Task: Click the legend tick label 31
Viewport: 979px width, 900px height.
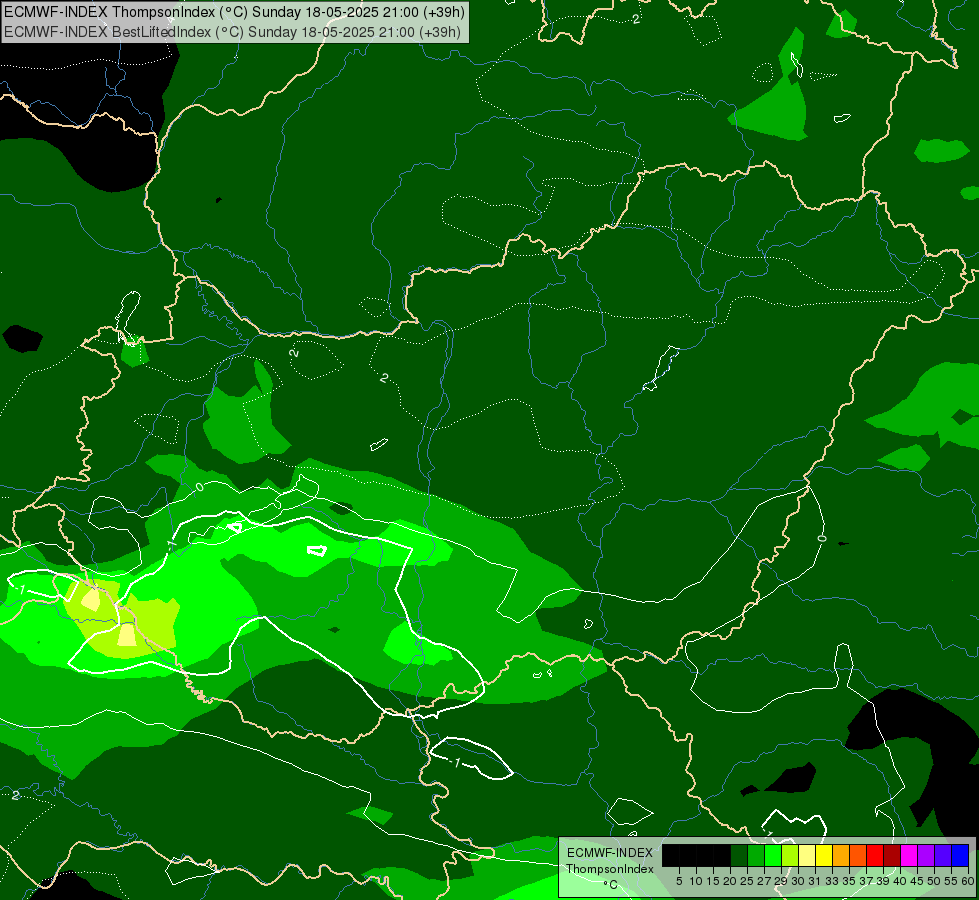Action: tap(815, 881)
